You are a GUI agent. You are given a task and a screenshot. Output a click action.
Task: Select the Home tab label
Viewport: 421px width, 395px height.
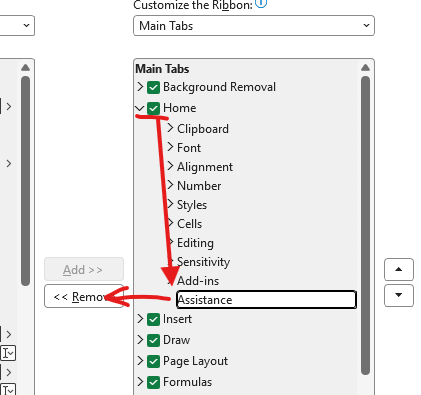[x=179, y=108]
